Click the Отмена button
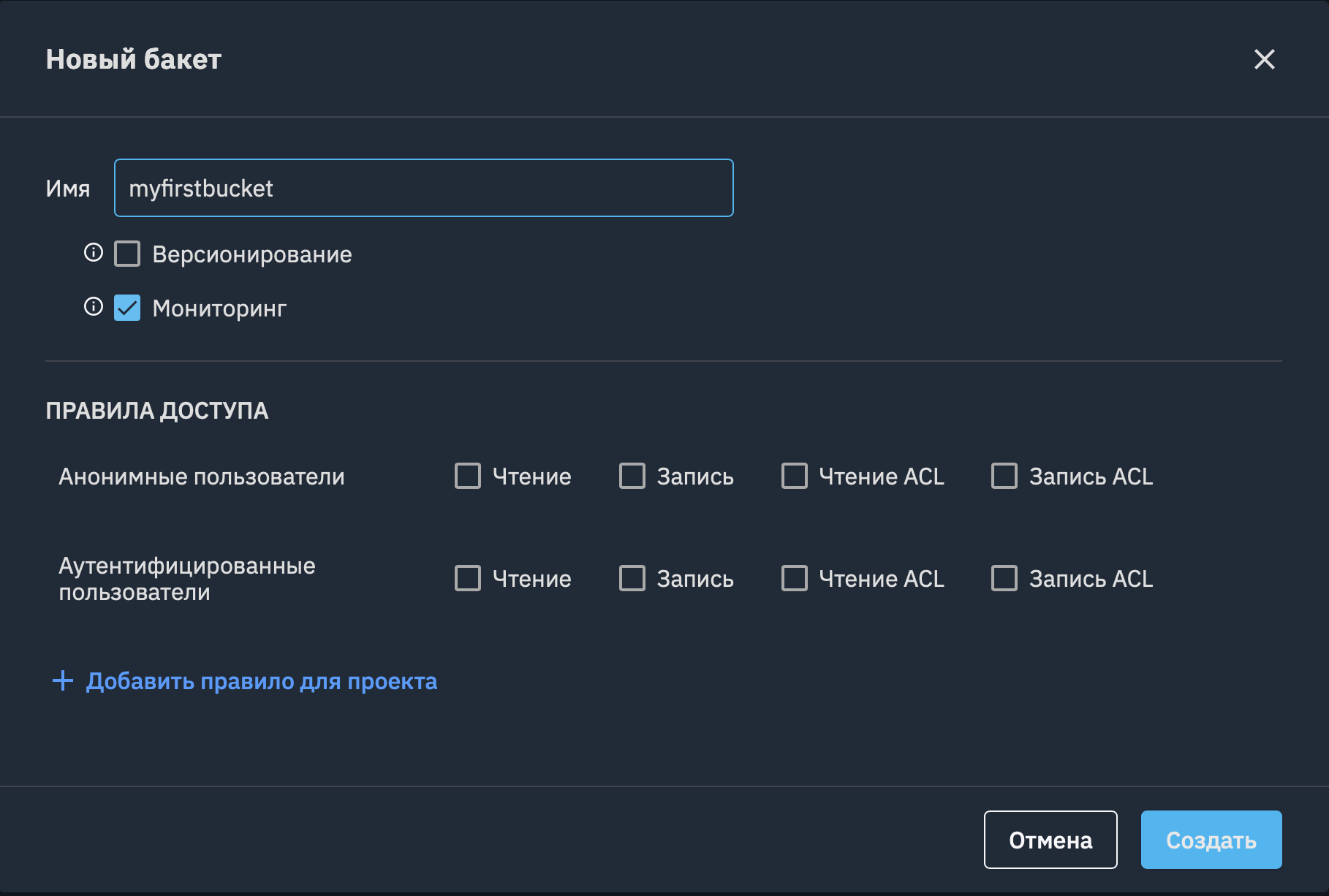 tap(1050, 840)
